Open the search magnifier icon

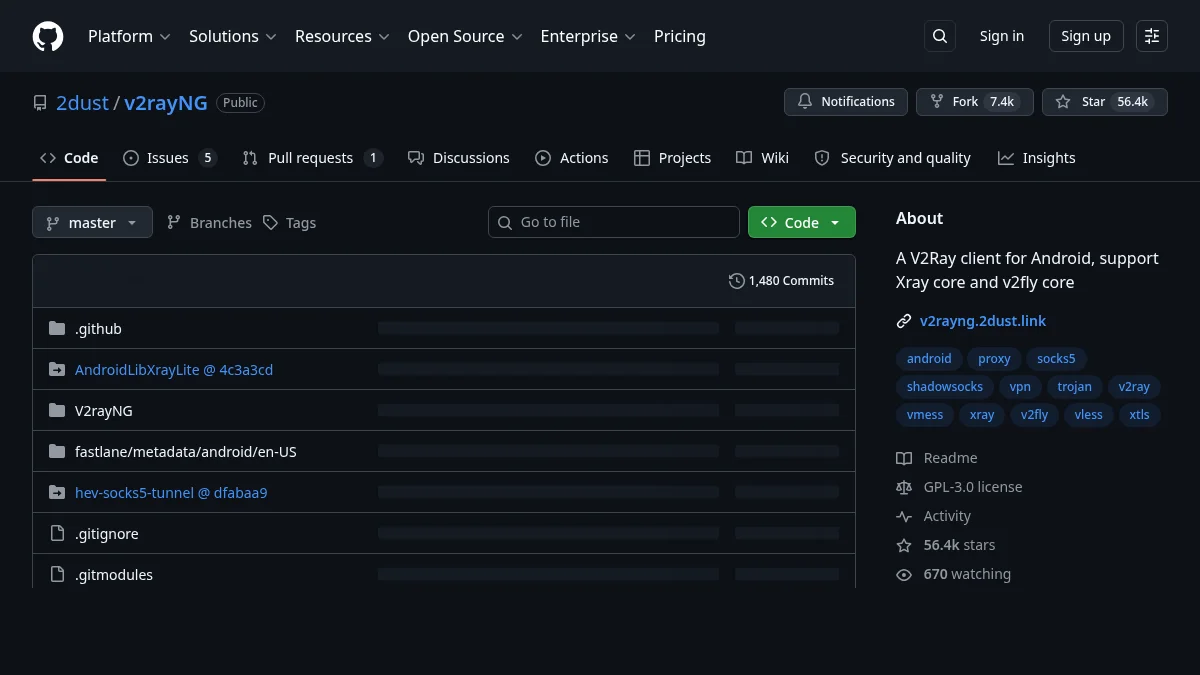point(940,36)
